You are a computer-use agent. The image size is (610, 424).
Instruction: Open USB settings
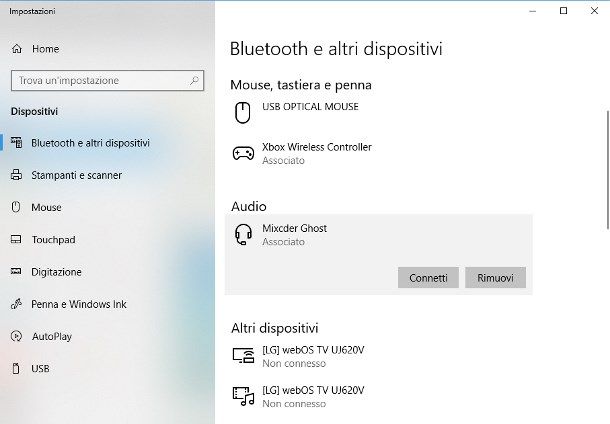click(40, 368)
